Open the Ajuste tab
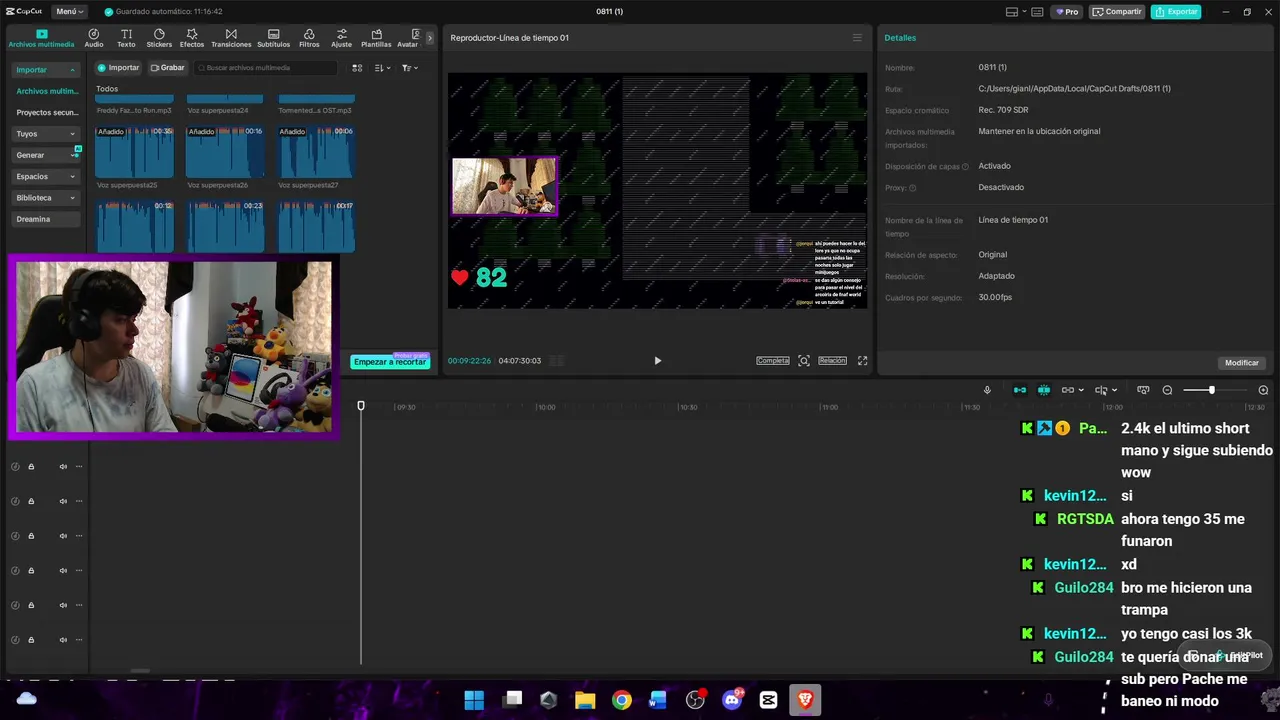The width and height of the screenshot is (1280, 720). point(342,38)
